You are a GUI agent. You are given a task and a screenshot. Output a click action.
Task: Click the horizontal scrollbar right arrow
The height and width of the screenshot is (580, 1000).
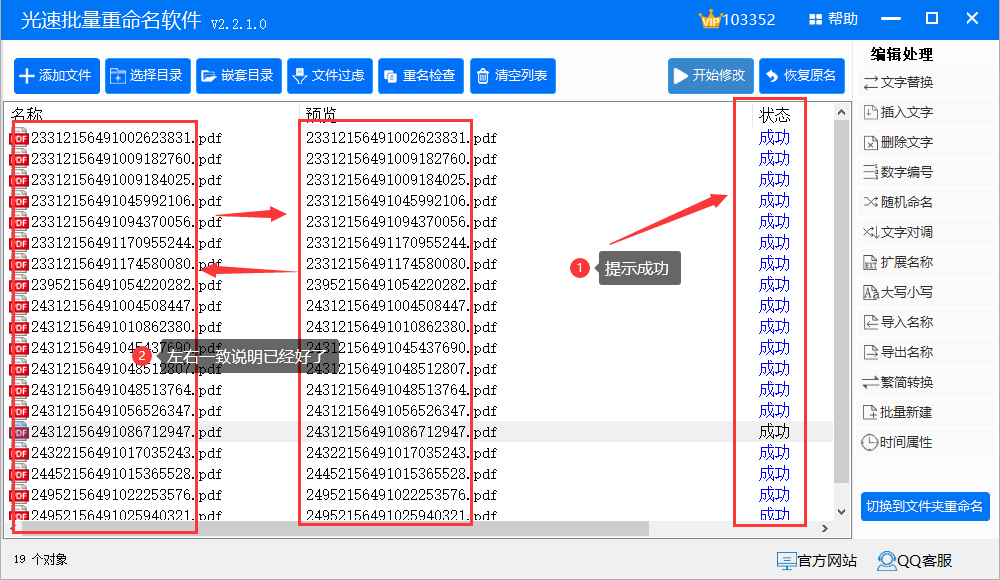click(x=825, y=528)
